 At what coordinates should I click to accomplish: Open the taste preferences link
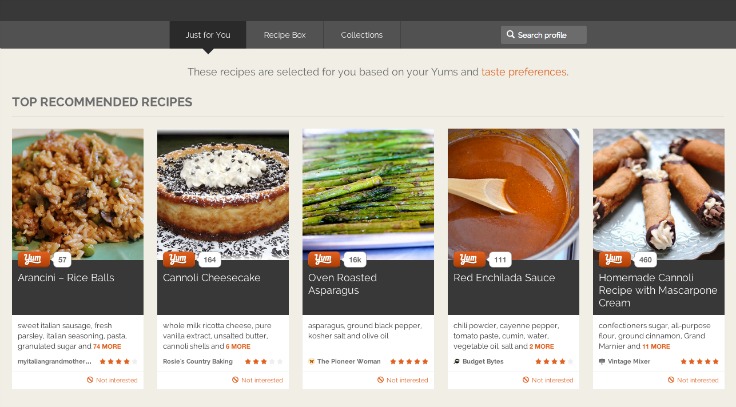point(524,72)
